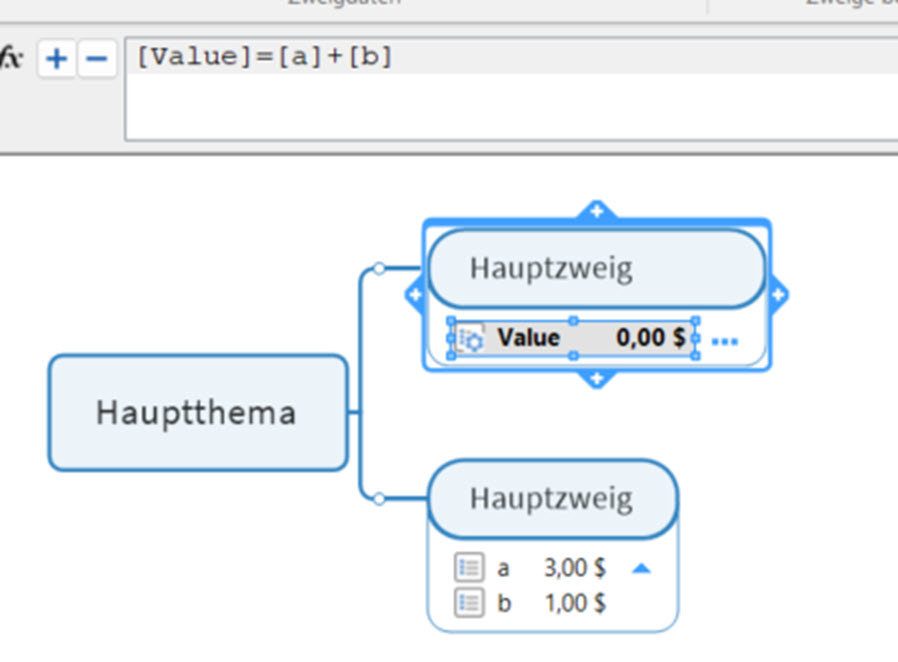898x662 pixels.
Task: Click the 1,00 $ value of property b
Action: click(574, 603)
